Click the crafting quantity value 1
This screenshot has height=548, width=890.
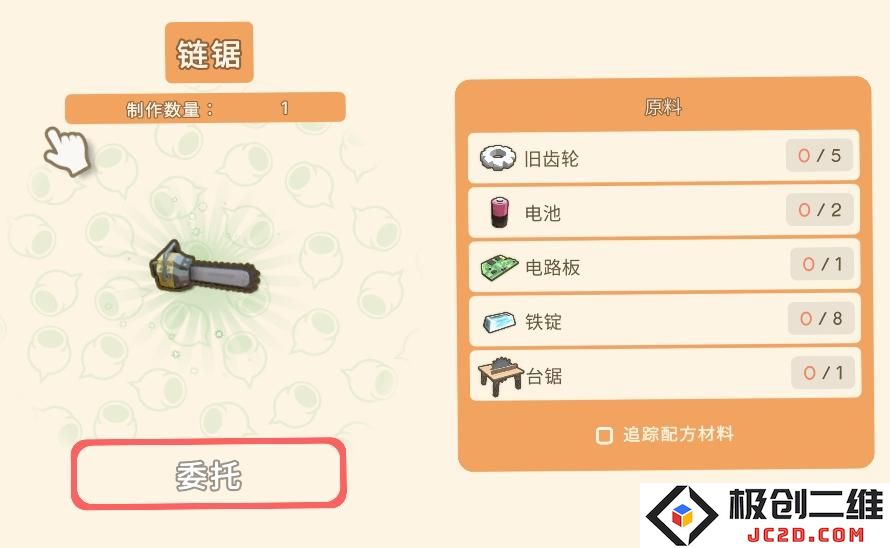[x=284, y=107]
